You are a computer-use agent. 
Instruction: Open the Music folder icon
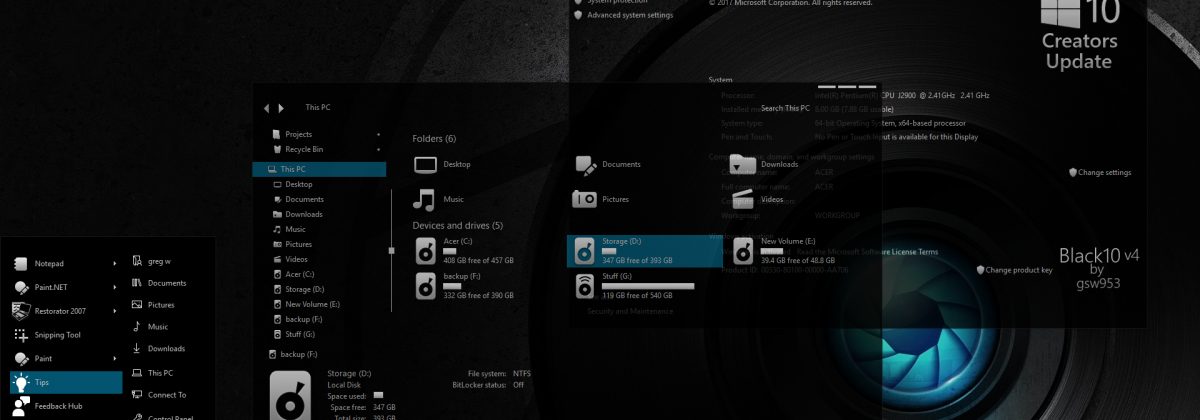click(425, 199)
